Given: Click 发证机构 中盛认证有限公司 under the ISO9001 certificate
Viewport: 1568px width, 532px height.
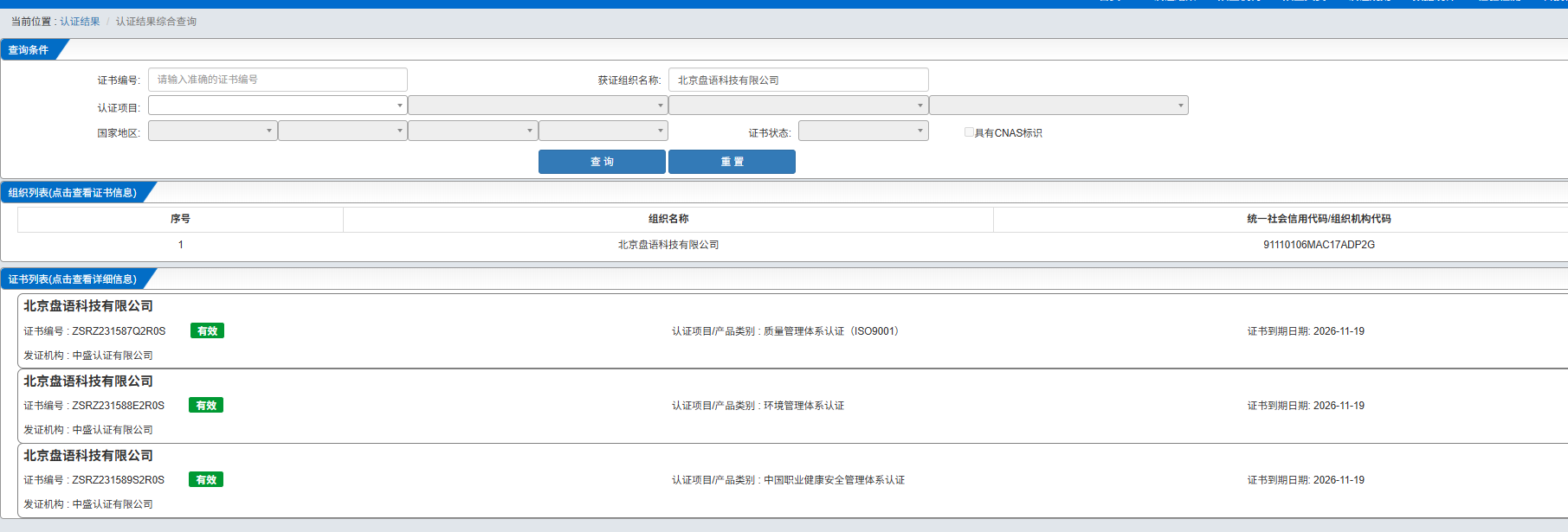Looking at the screenshot, I should click(x=88, y=356).
